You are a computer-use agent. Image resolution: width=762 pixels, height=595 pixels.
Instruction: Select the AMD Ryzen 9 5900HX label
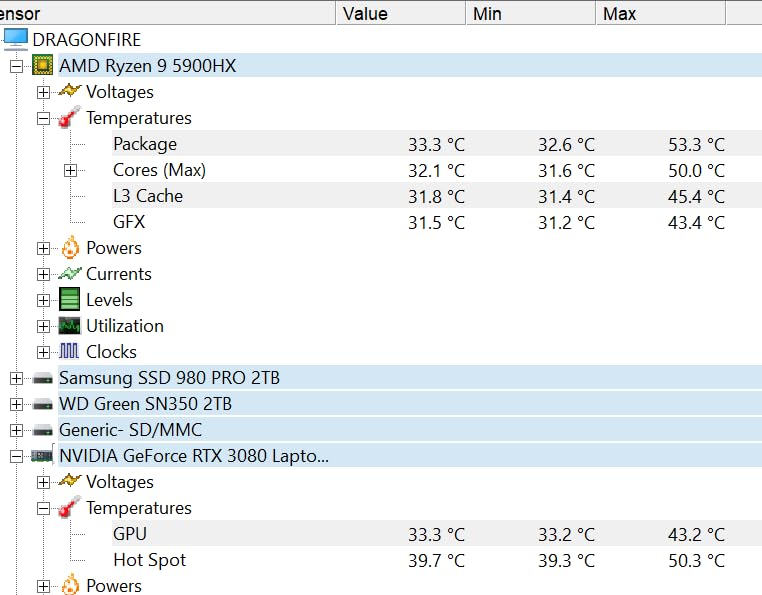[x=147, y=66]
